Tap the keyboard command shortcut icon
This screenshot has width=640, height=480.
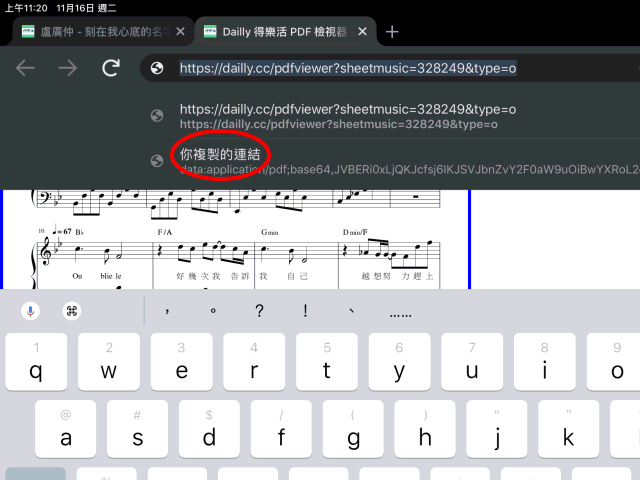(x=72, y=311)
